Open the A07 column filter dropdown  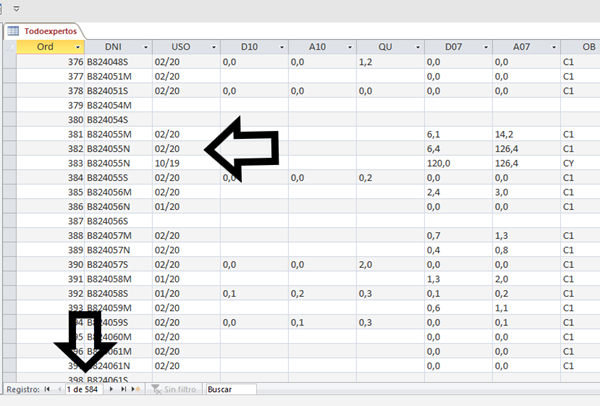pyautogui.click(x=554, y=47)
